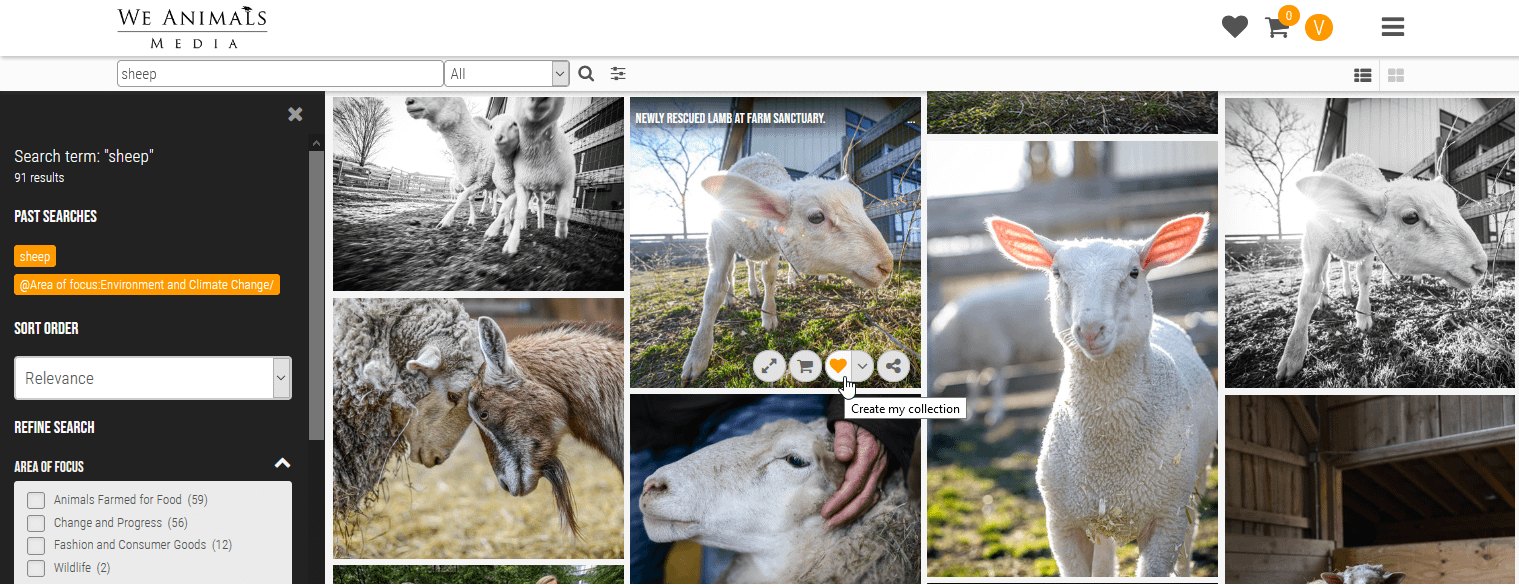This screenshot has width=1519, height=584.
Task: Select past search 'sheep' tag
Action: click(x=35, y=257)
